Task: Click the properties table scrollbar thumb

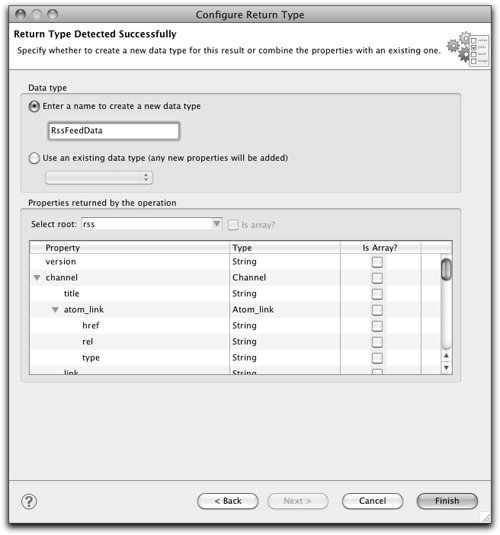Action: click(x=446, y=270)
